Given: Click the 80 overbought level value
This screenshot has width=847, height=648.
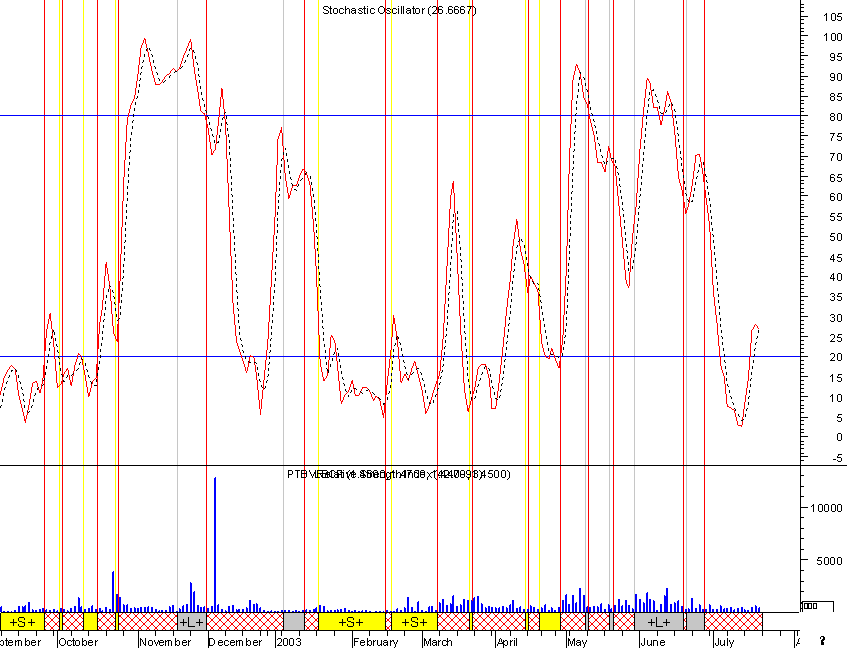Looking at the screenshot, I should (836, 117).
